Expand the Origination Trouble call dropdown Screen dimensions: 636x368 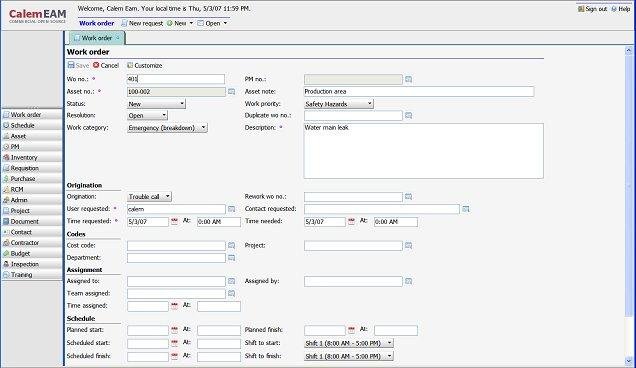[149, 197]
